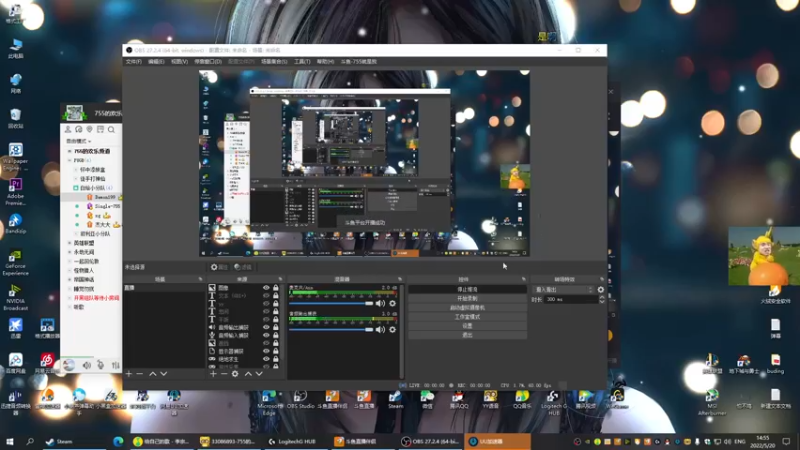
Task: Open transition properties gear icon
Action: [601, 290]
